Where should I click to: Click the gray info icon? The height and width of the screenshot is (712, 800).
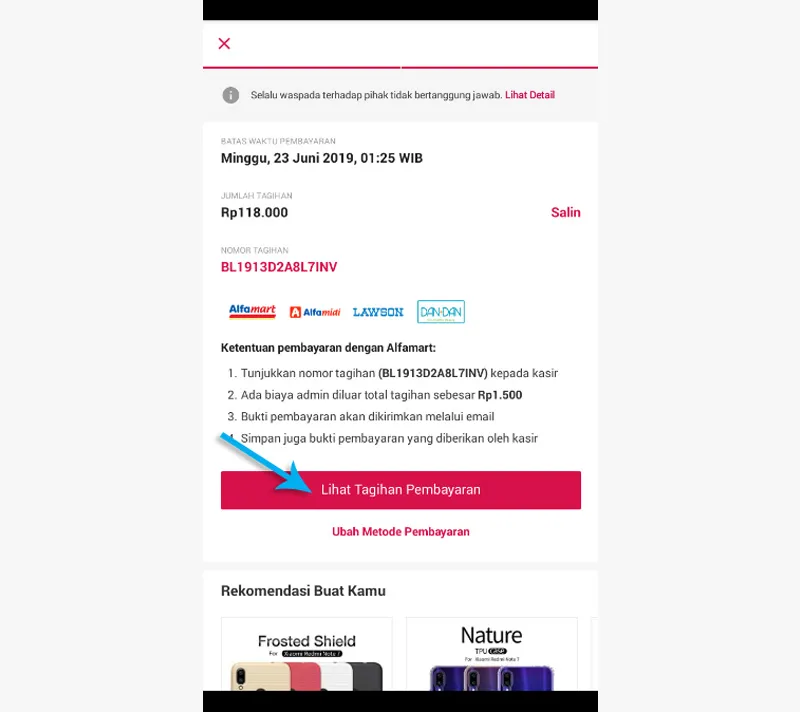231,95
